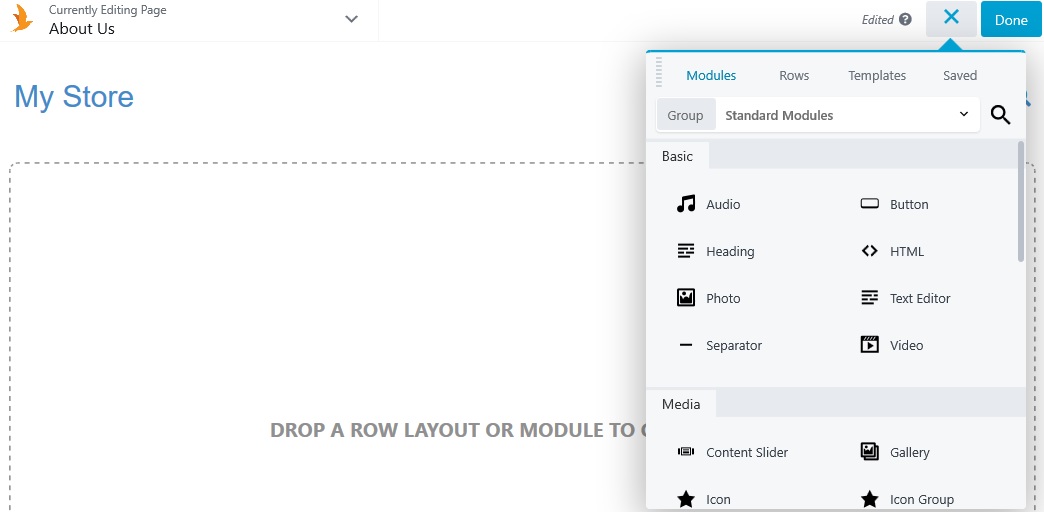Click the Separator module line icon
This screenshot has height=512, width=1044.
(686, 345)
